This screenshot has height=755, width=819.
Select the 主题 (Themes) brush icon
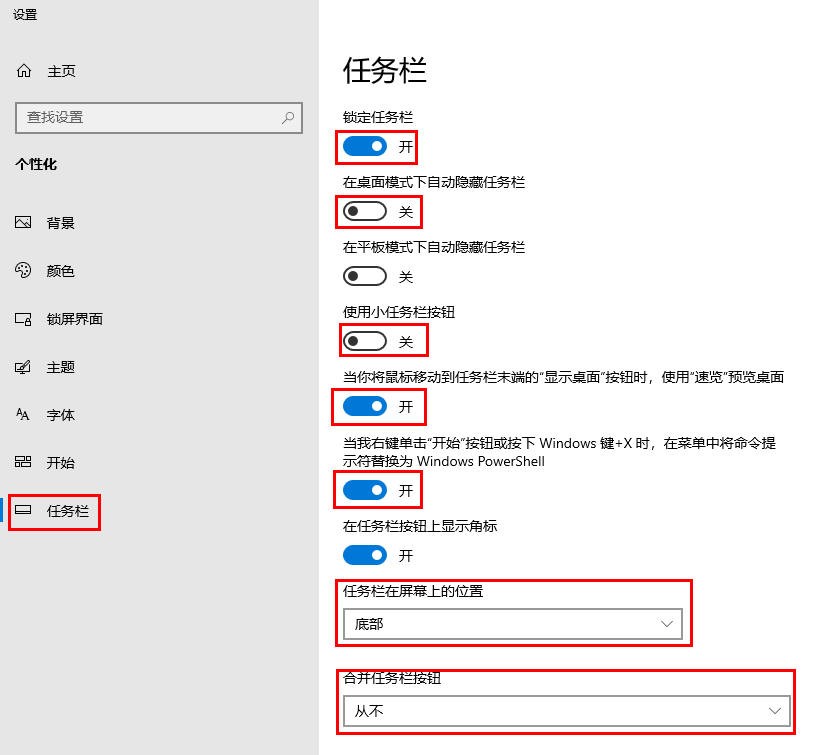[23, 366]
